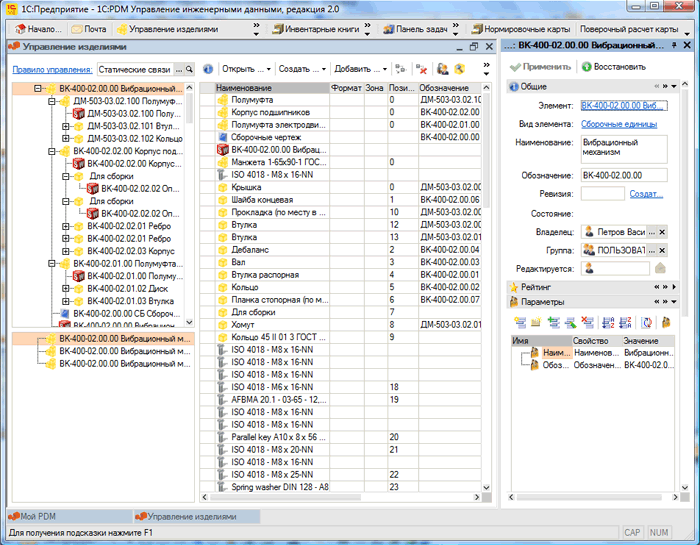Click the green plus add-parameter icon
The height and width of the screenshot is (545, 700).
point(554,322)
